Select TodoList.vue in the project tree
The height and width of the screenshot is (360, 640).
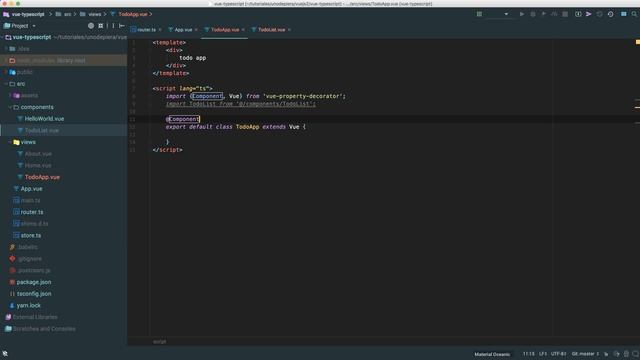(42, 131)
